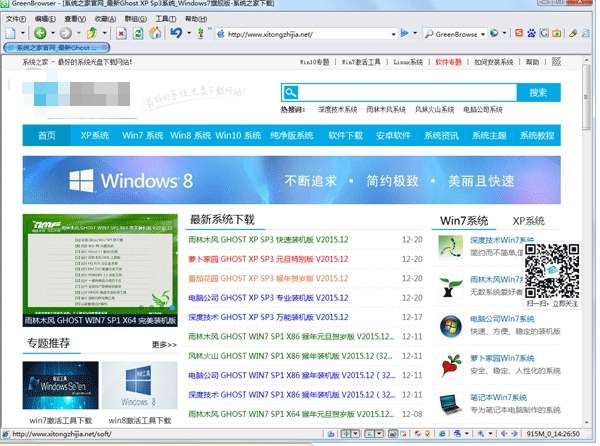Open the 查看(V) menu
600x446 pixels.
coord(75,19)
